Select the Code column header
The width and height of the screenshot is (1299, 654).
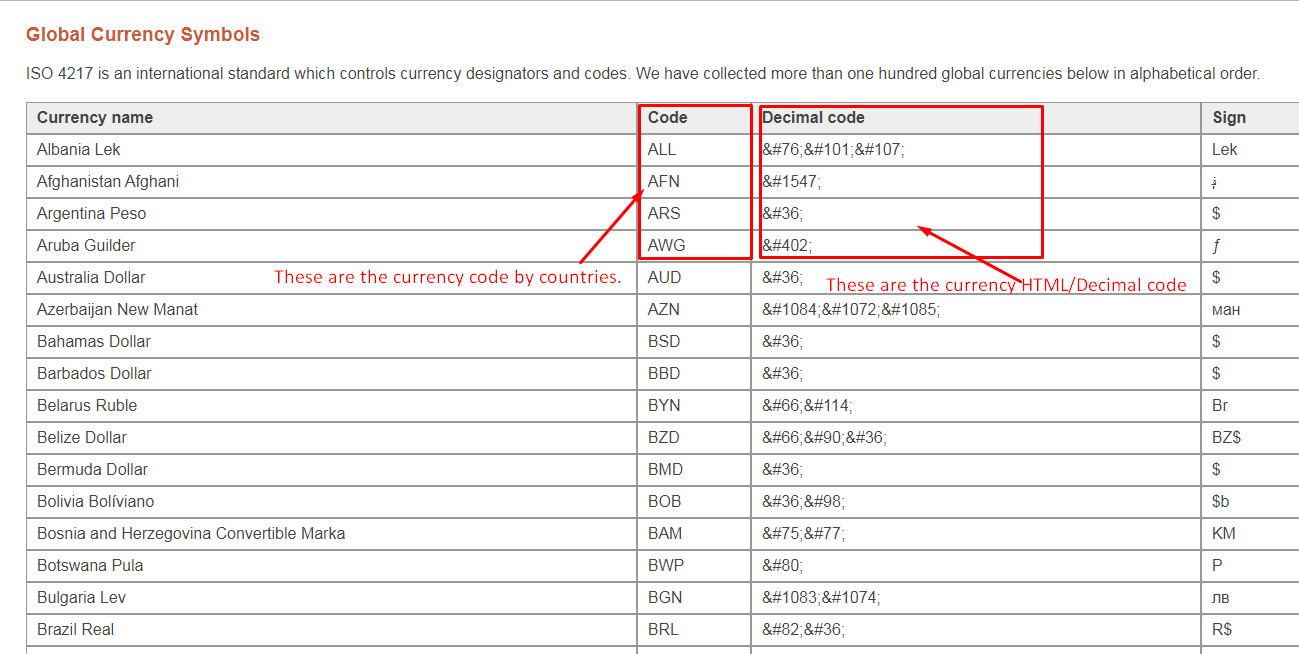tap(667, 118)
